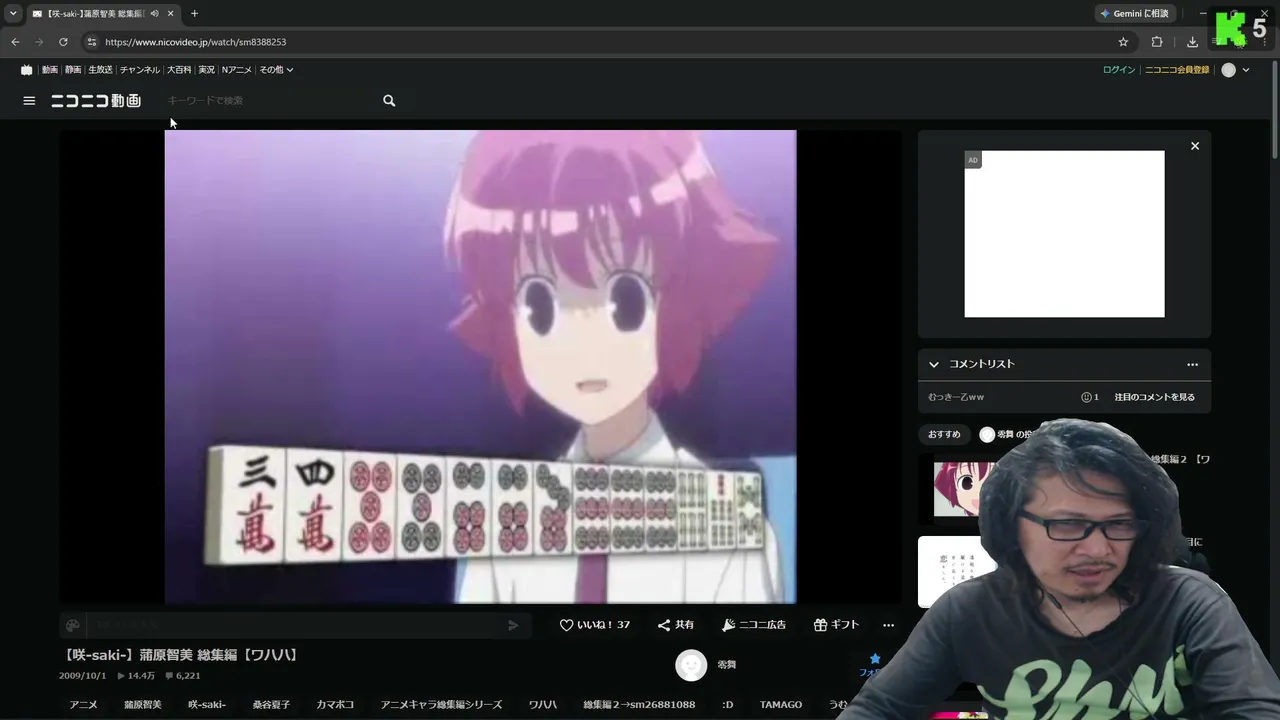Focus the keyword search field
This screenshot has height=720, width=1280.
pyautogui.click(x=270, y=101)
